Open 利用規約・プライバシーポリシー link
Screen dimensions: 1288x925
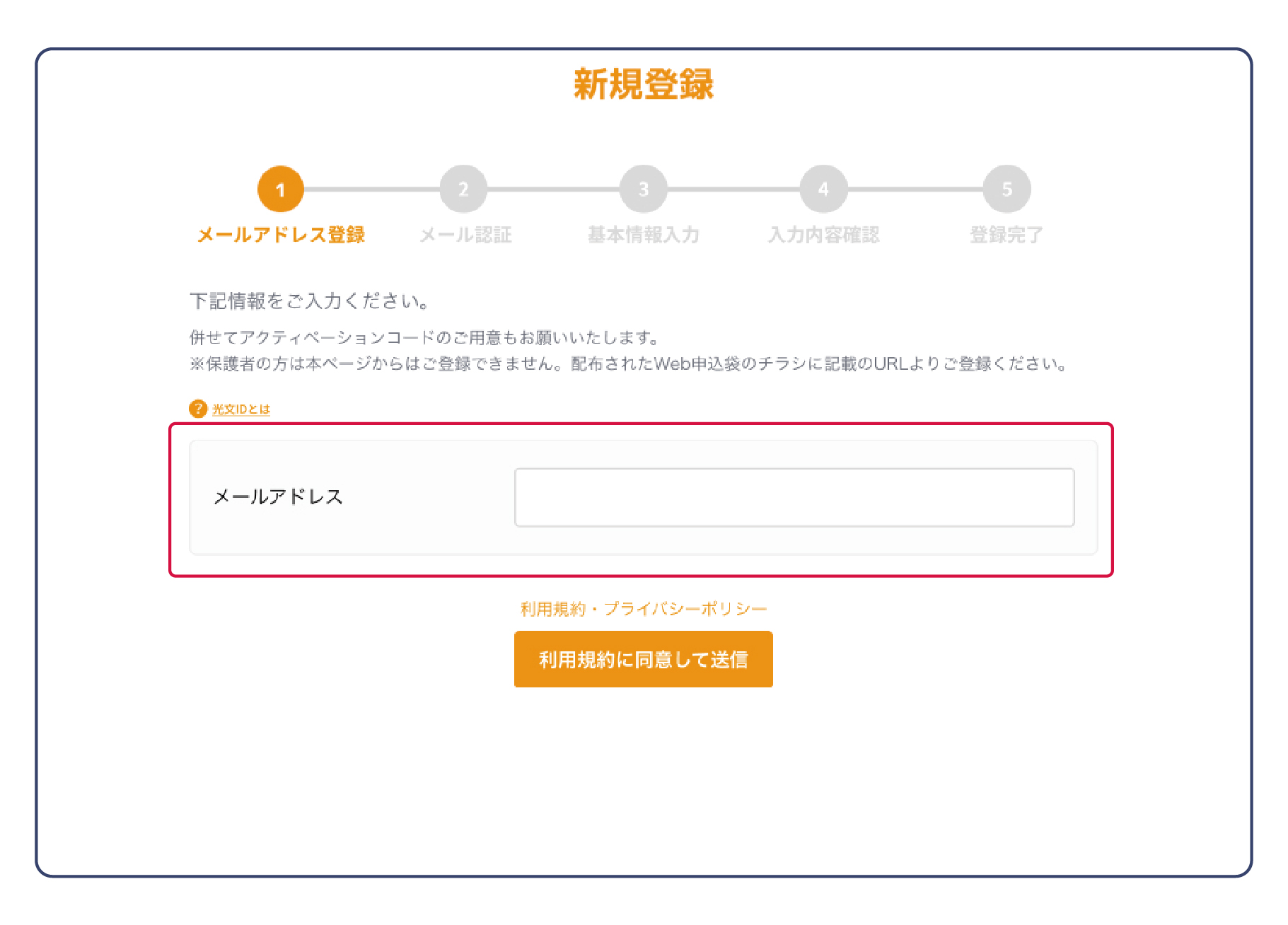(x=644, y=609)
